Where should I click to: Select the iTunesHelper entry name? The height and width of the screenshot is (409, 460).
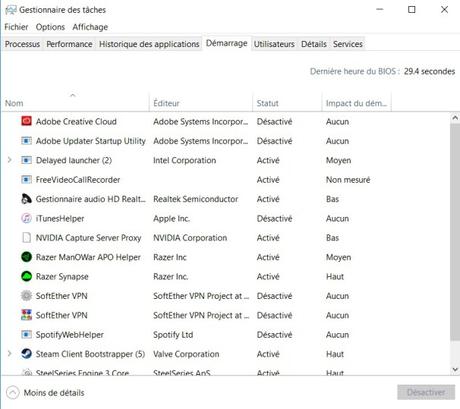coord(60,218)
